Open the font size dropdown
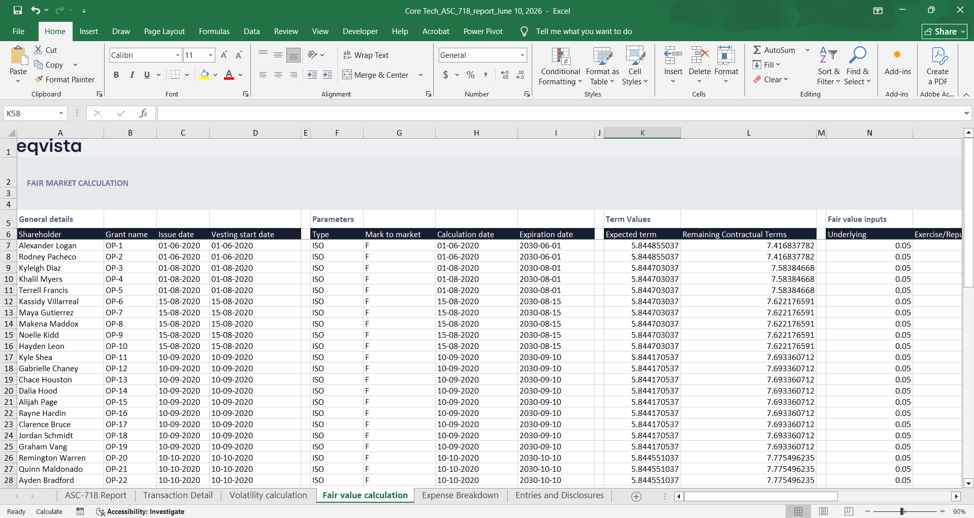 coord(211,55)
